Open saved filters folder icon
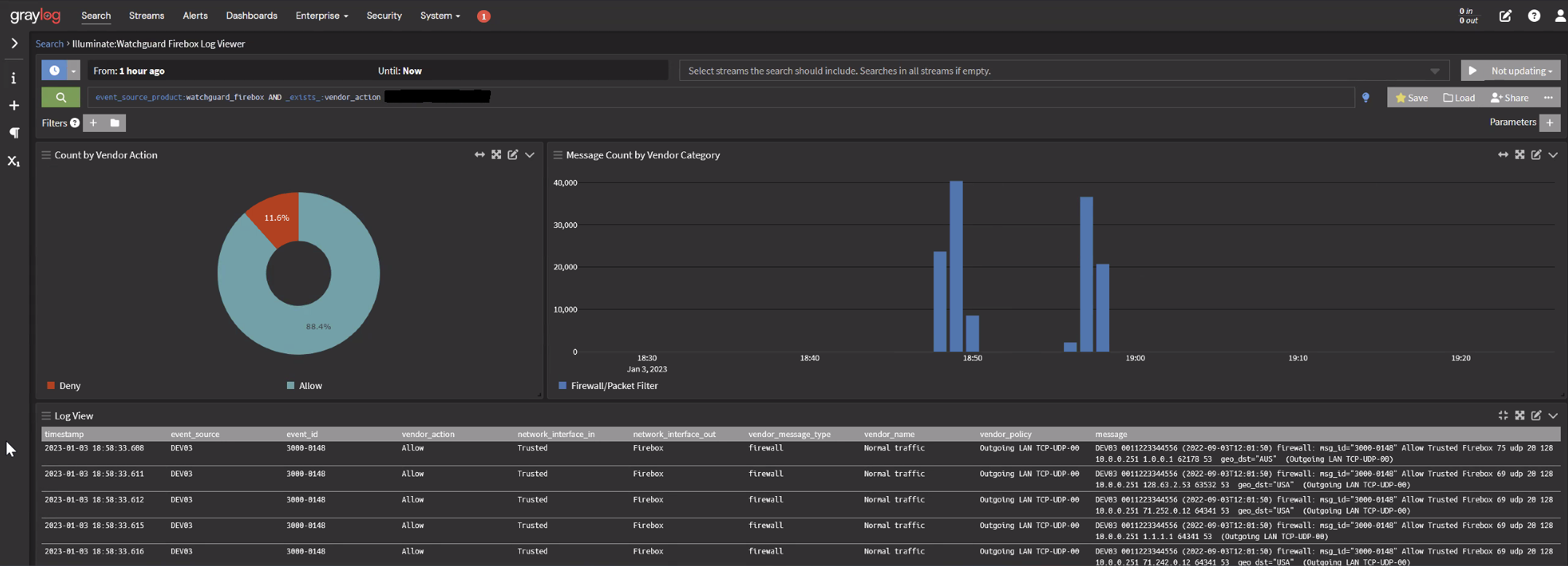 pyautogui.click(x=115, y=123)
